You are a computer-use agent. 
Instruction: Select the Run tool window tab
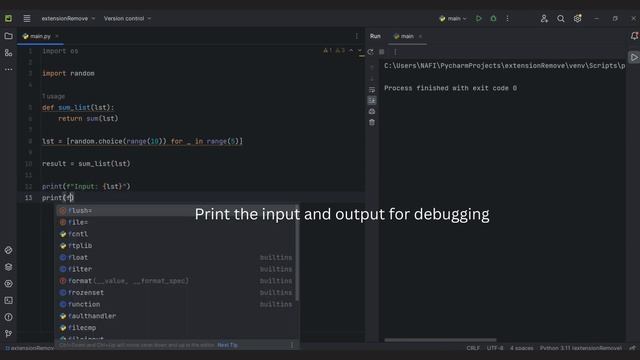[x=375, y=36]
